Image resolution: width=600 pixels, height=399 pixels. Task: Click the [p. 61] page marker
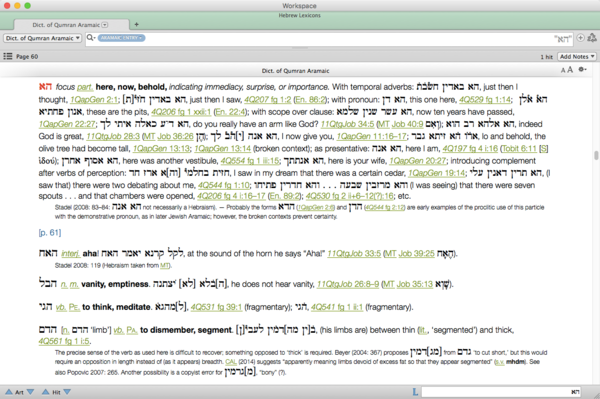coord(50,233)
